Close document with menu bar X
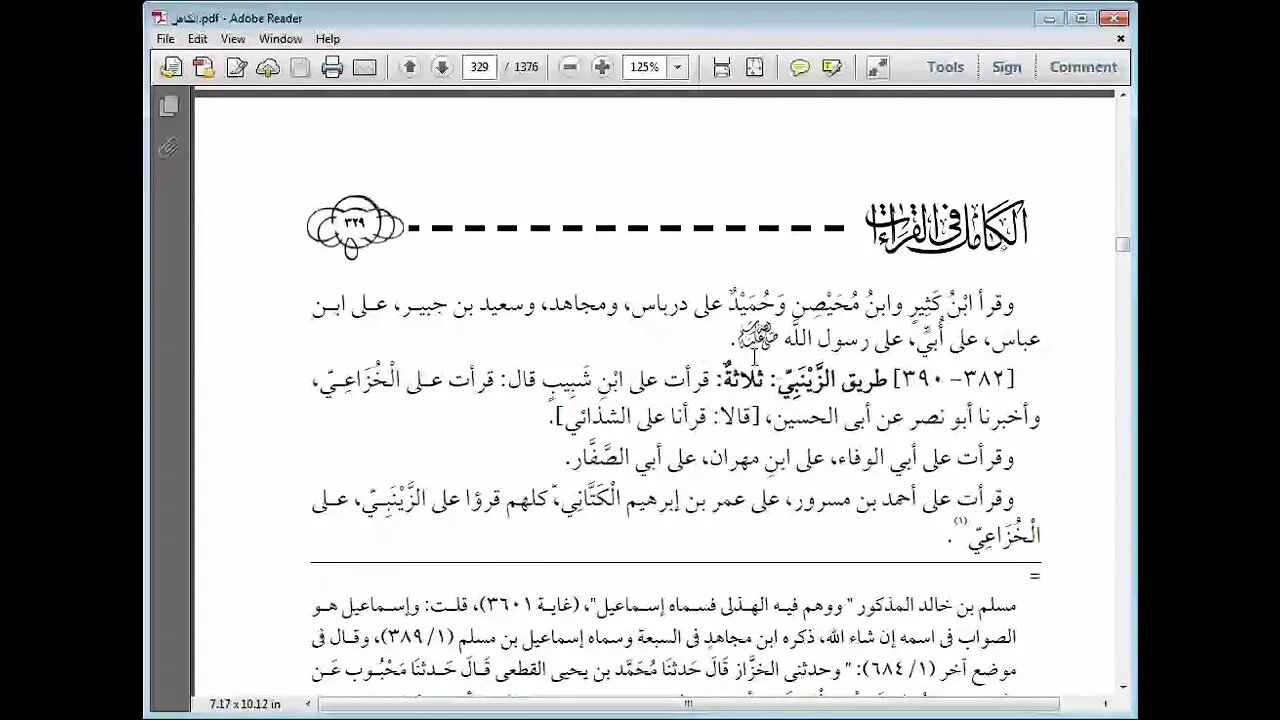Image resolution: width=1280 pixels, height=720 pixels. pyautogui.click(x=1121, y=39)
